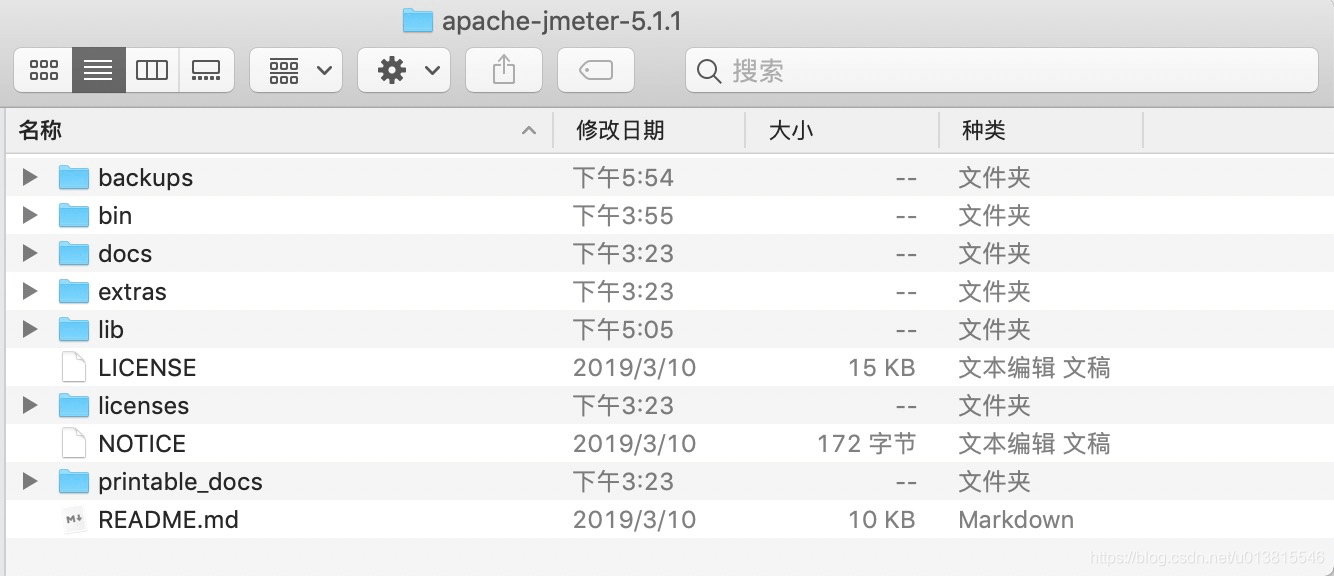The width and height of the screenshot is (1334, 576).
Task: Switch to list view in the toolbar
Action: [97, 70]
